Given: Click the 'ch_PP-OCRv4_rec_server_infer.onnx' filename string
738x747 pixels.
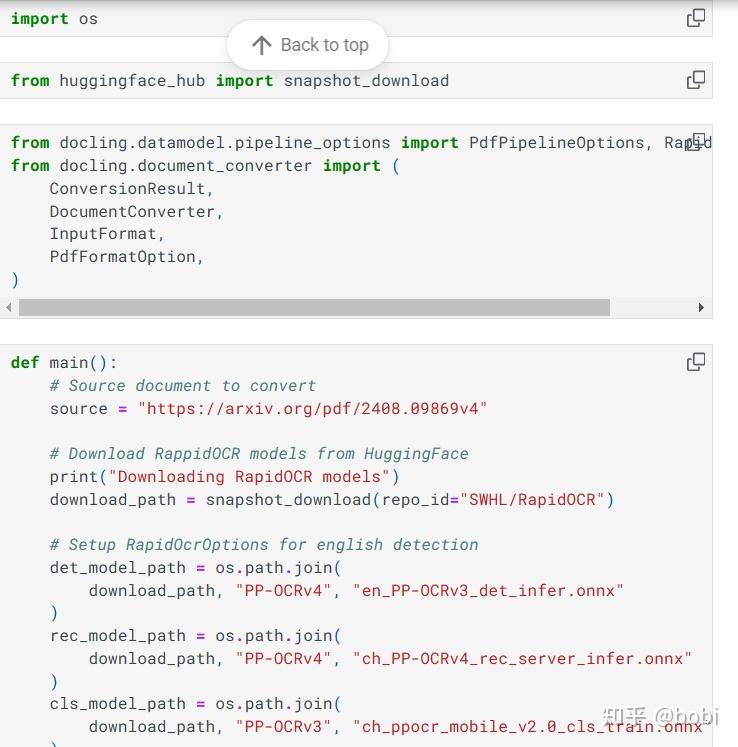Looking at the screenshot, I should 522,658.
